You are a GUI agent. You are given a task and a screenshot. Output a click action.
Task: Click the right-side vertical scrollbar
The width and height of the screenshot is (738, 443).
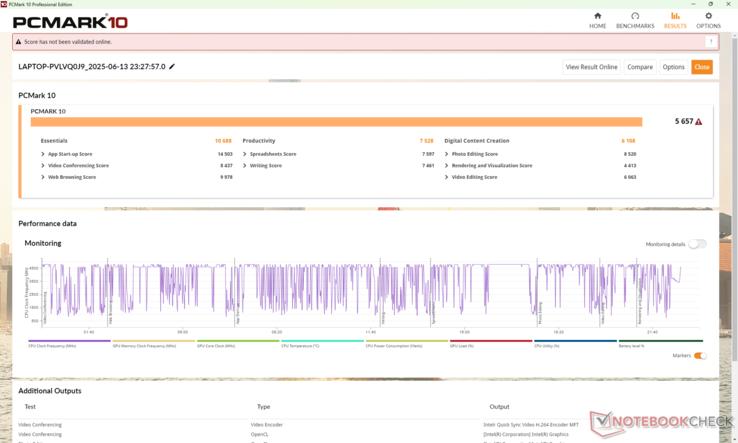735,198
